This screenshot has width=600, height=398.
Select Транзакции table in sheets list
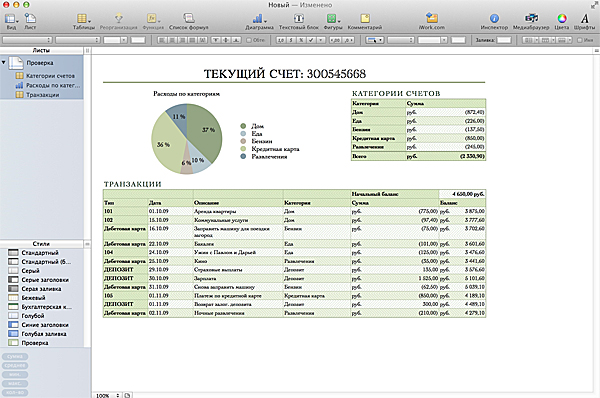coord(42,95)
